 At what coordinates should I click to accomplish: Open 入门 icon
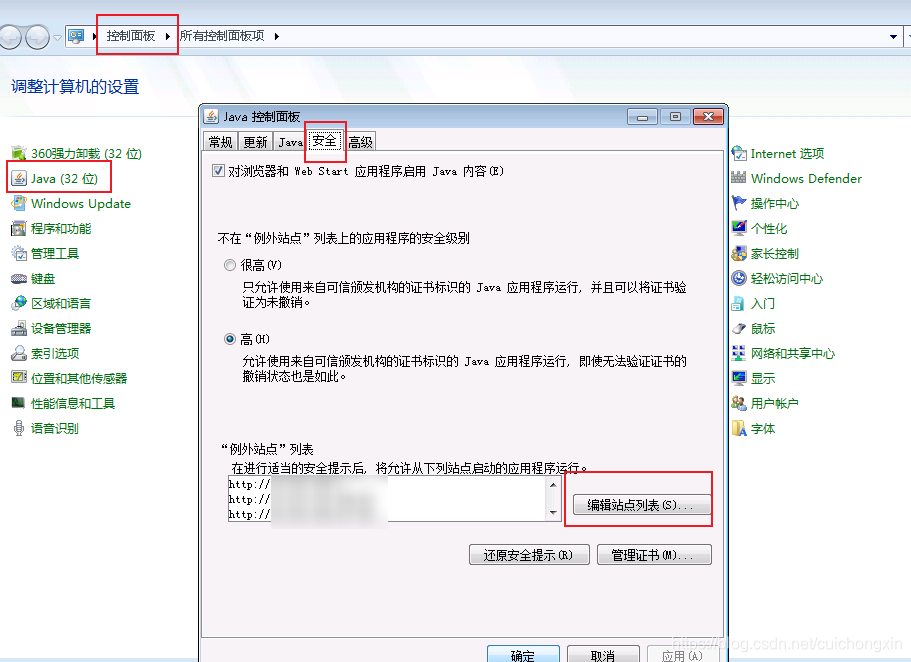[x=738, y=303]
